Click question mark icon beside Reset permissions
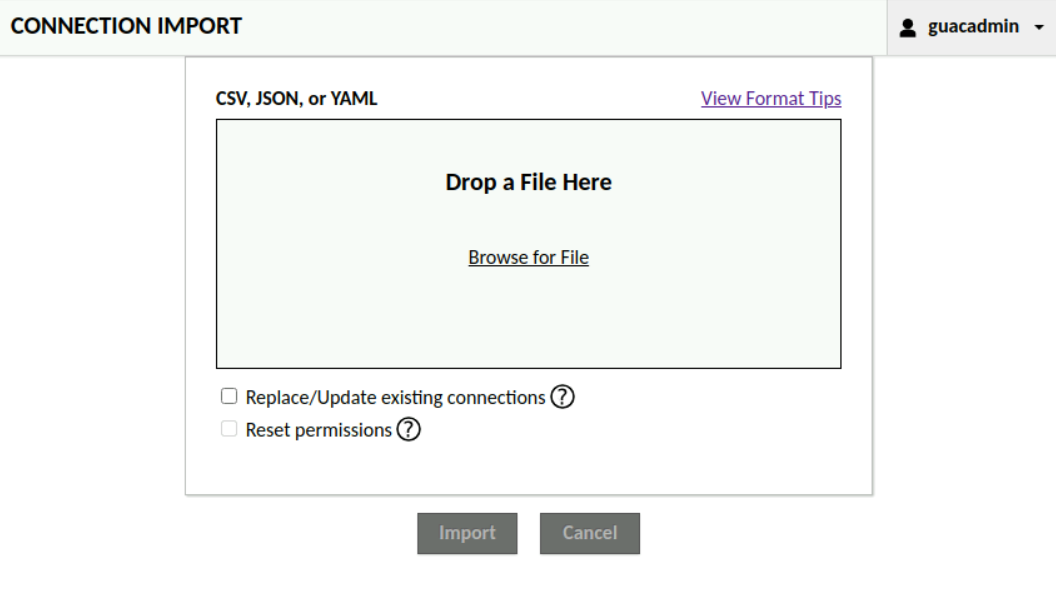This screenshot has width=1056, height=596. tap(409, 430)
